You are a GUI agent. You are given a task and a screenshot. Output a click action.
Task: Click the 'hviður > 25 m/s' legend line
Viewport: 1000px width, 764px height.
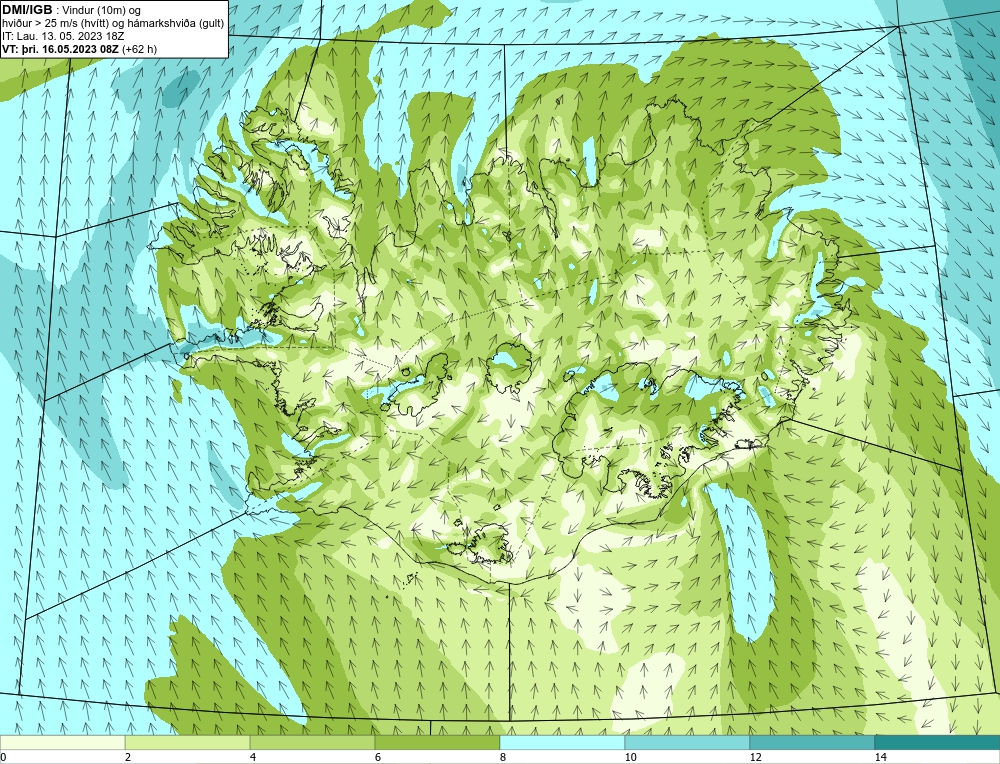[113, 24]
